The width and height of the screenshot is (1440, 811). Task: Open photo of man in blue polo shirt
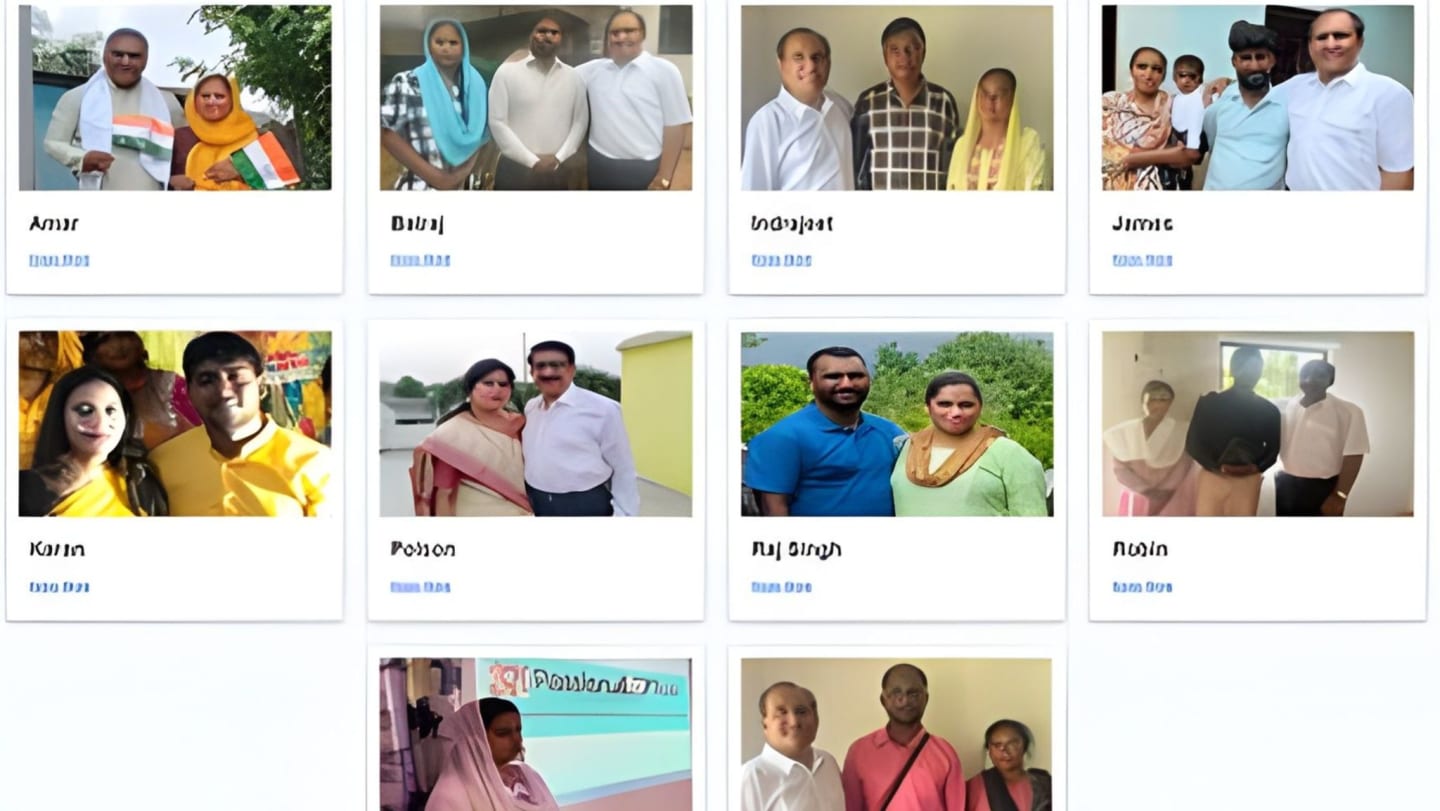click(897, 424)
